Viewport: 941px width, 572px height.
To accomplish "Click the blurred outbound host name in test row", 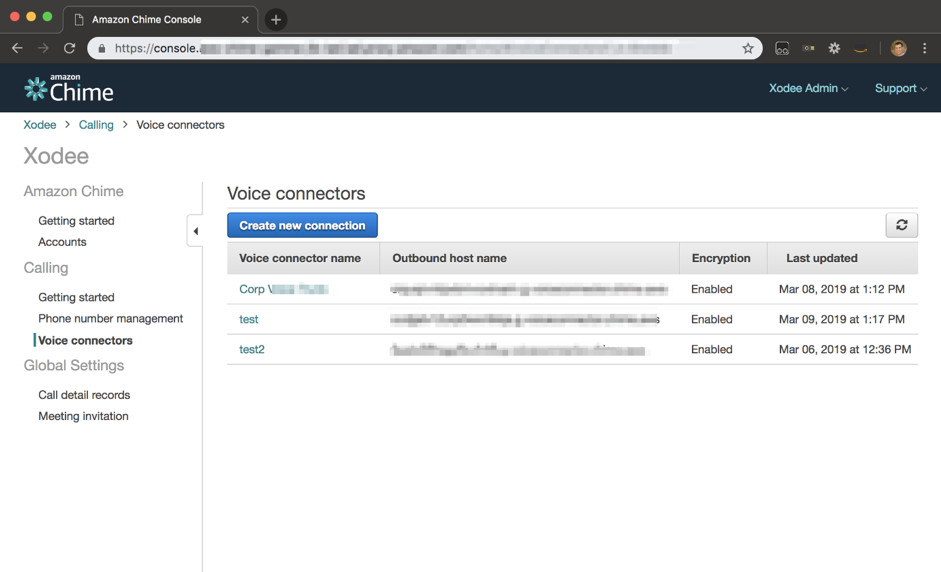I will tap(525, 319).
